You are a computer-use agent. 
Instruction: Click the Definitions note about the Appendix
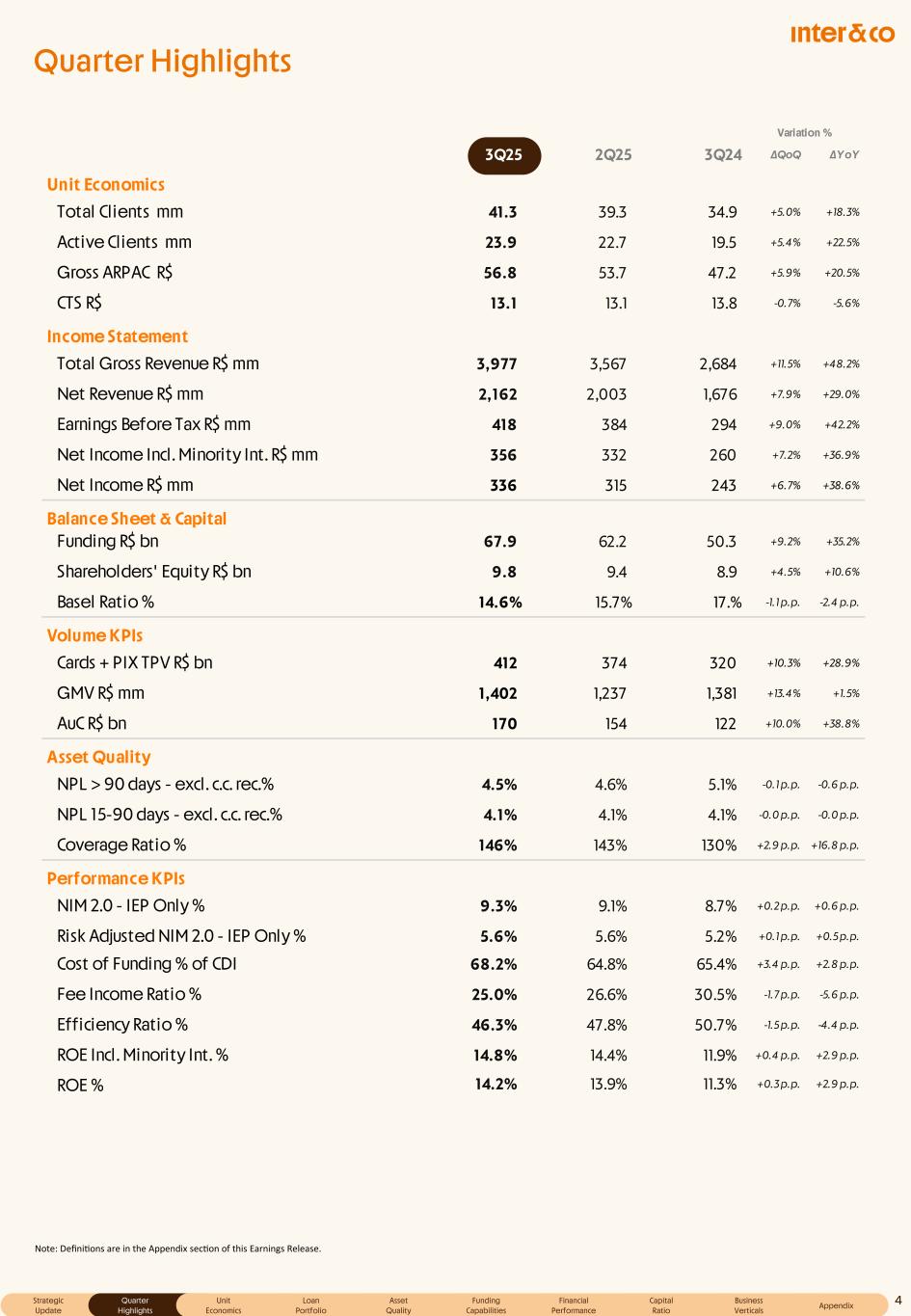177,1249
